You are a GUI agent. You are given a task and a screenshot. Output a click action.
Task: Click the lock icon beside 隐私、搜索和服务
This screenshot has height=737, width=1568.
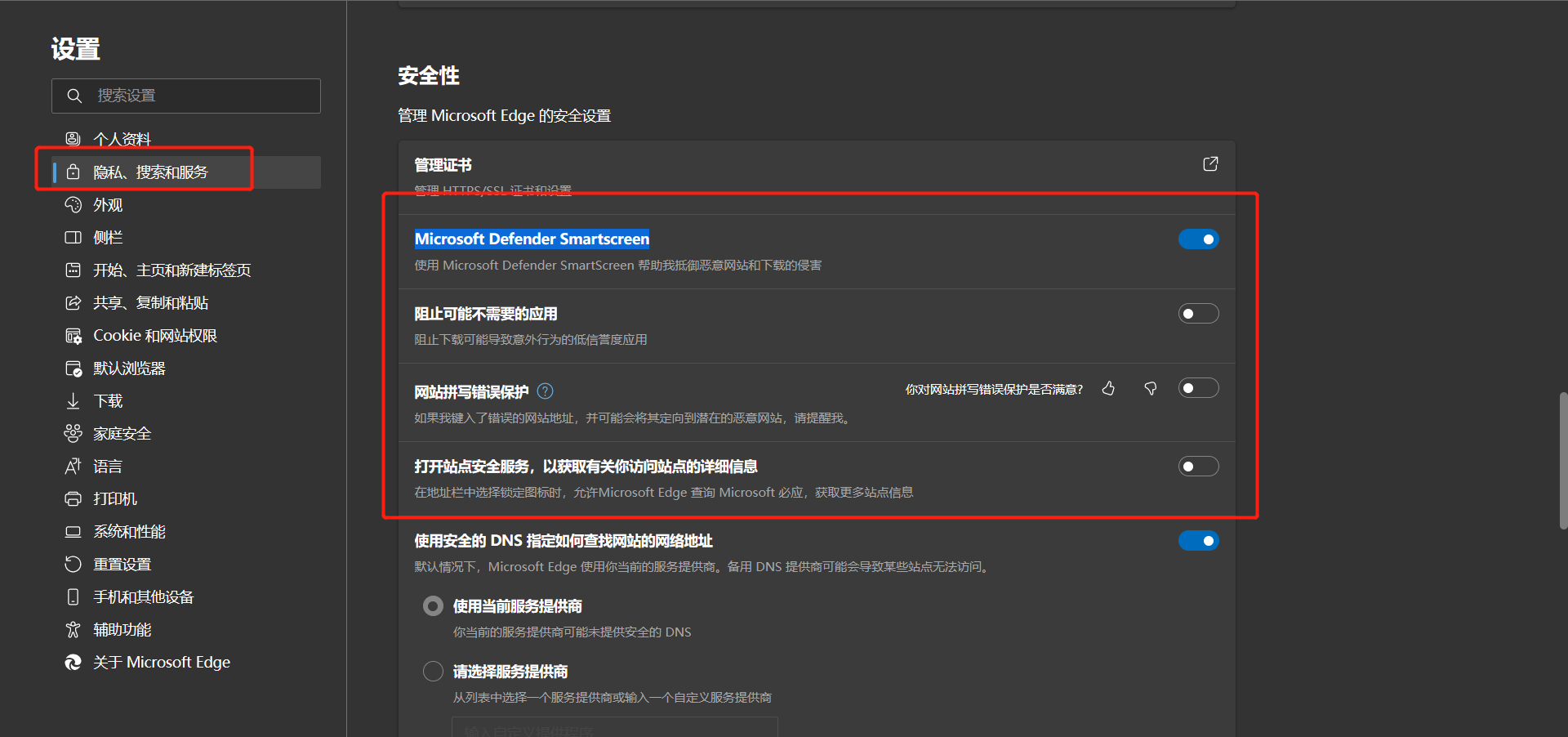(73, 172)
